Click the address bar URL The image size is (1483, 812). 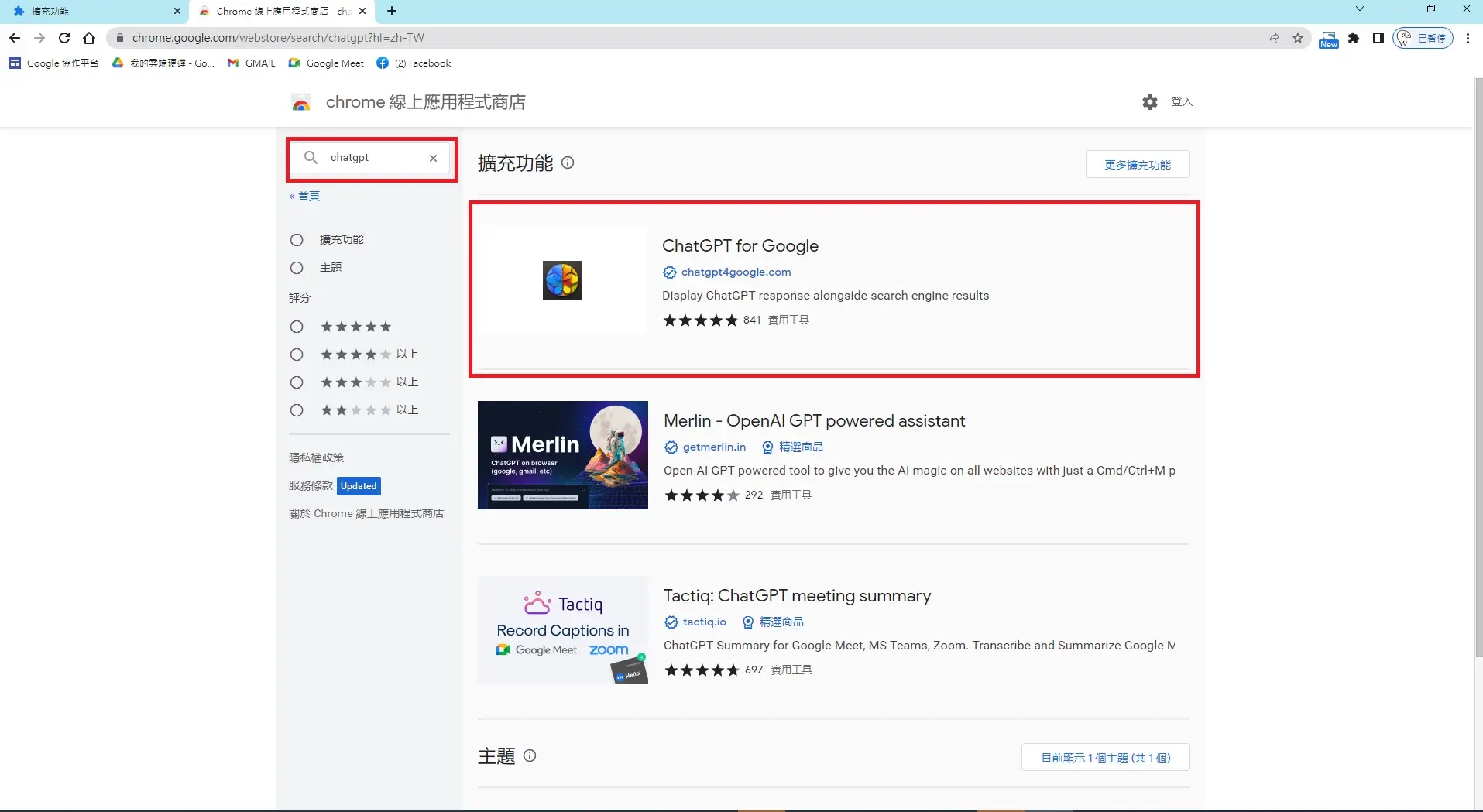tap(278, 38)
